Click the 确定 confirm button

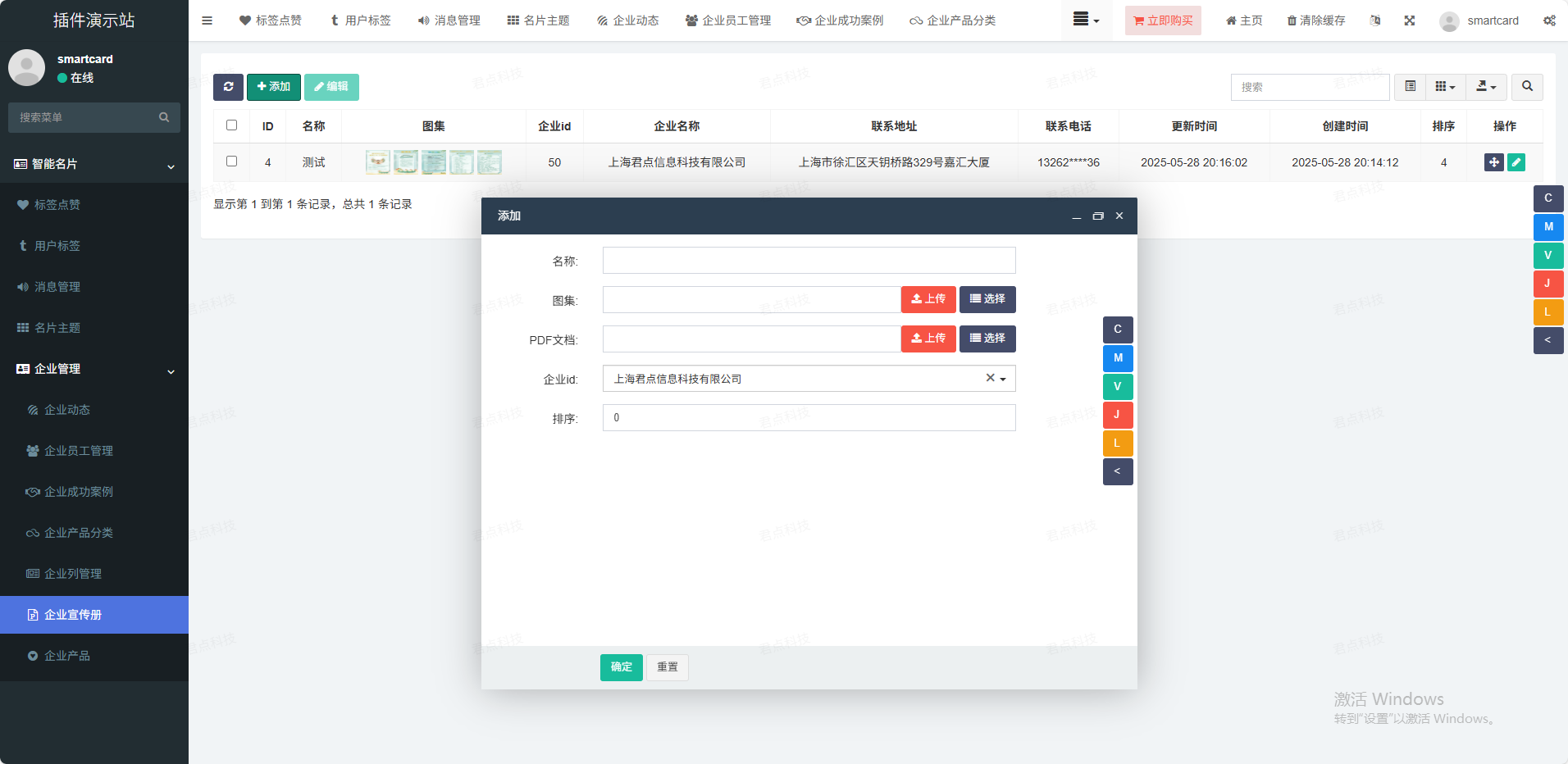621,667
